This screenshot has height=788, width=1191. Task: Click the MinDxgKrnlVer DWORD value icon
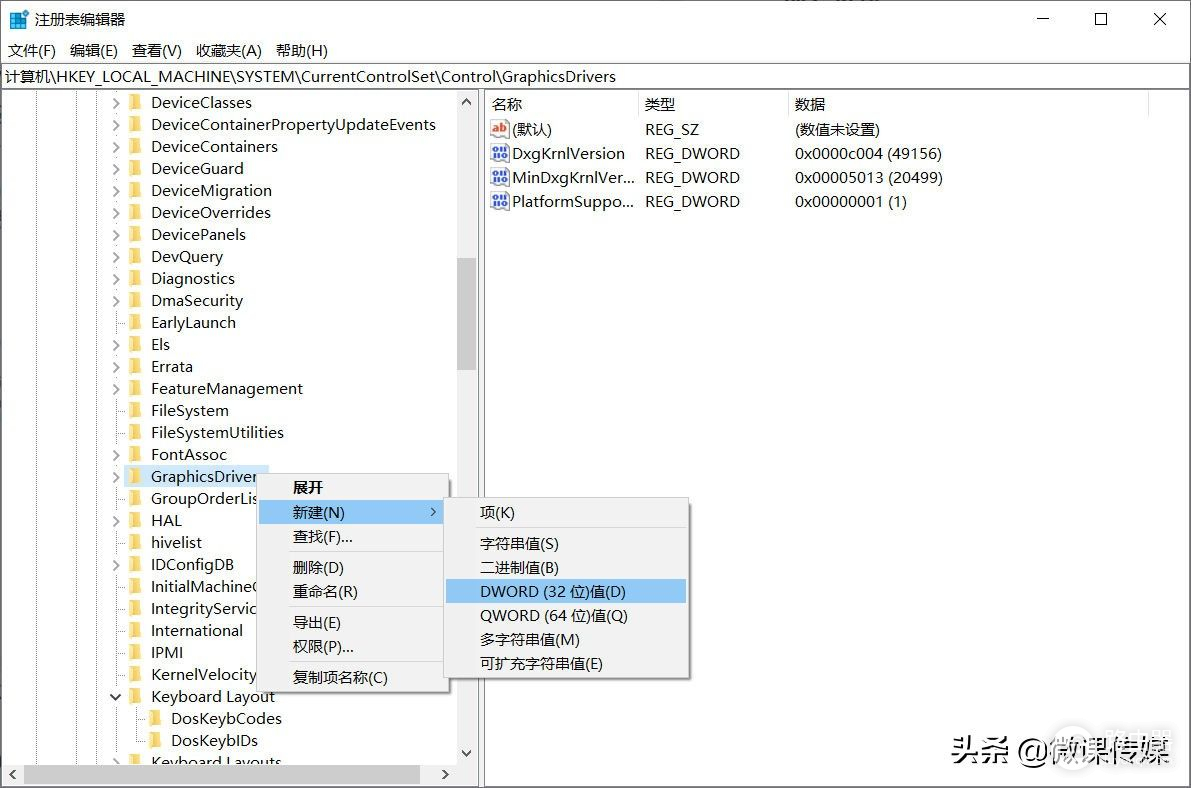pyautogui.click(x=500, y=177)
